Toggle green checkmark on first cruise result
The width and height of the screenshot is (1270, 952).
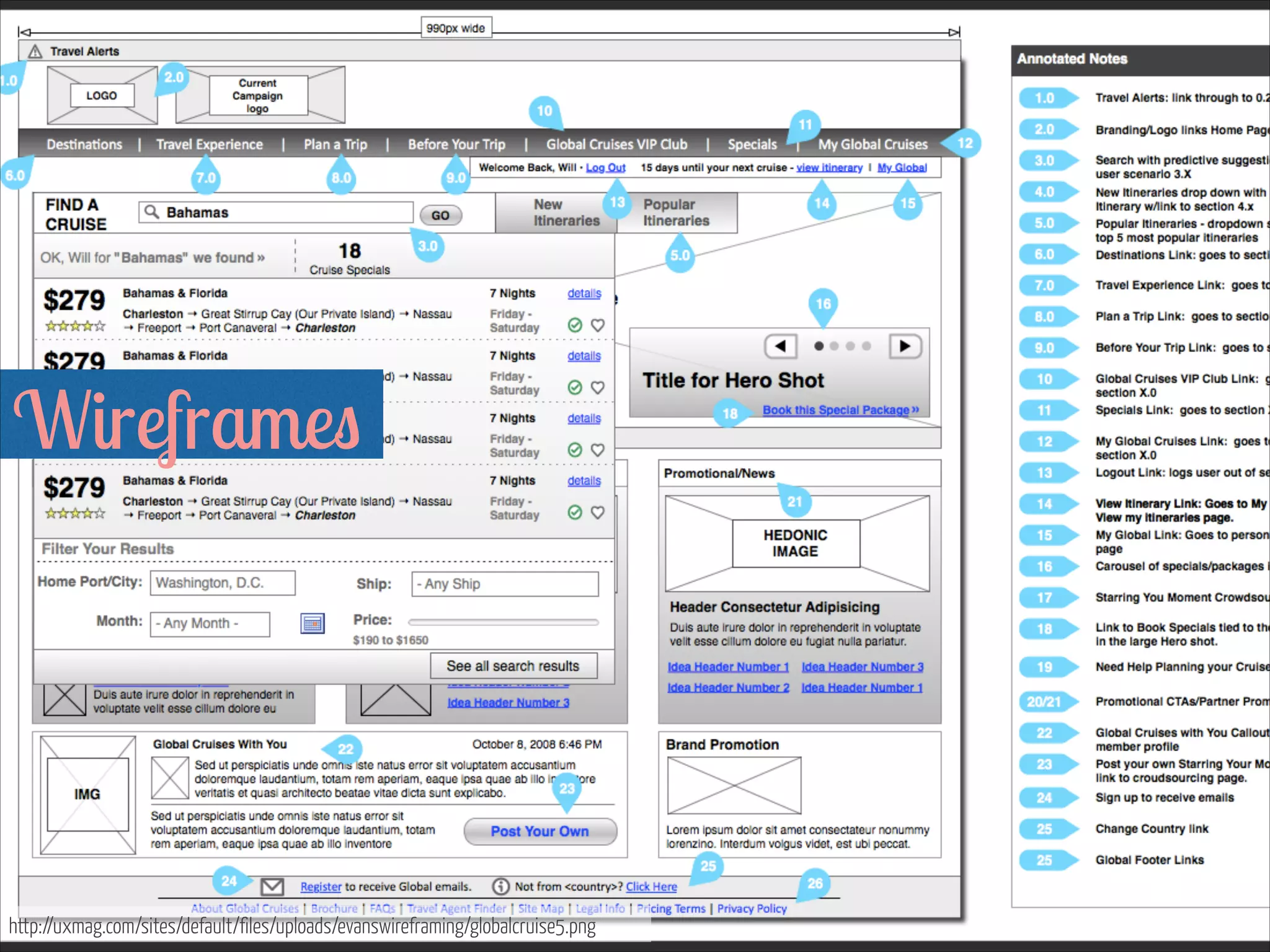pyautogui.click(x=575, y=325)
